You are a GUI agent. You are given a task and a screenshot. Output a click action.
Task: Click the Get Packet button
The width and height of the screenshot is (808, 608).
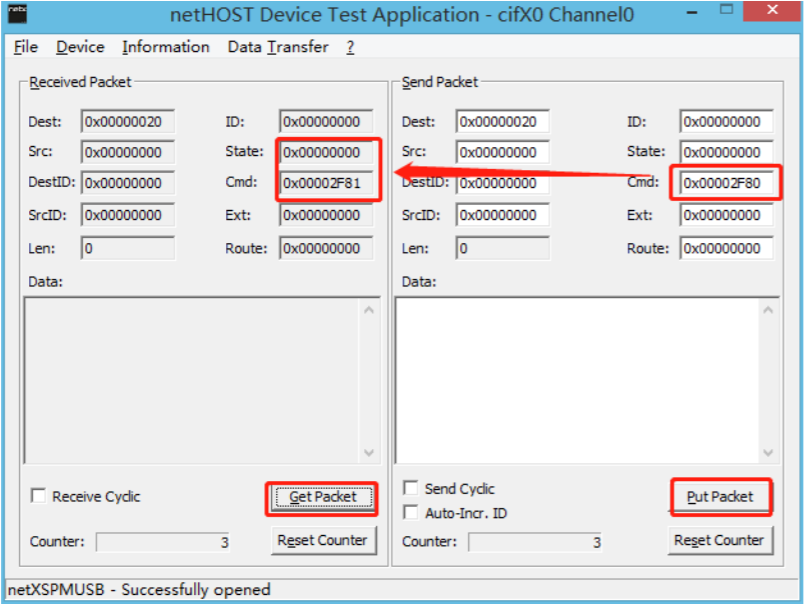tap(323, 497)
